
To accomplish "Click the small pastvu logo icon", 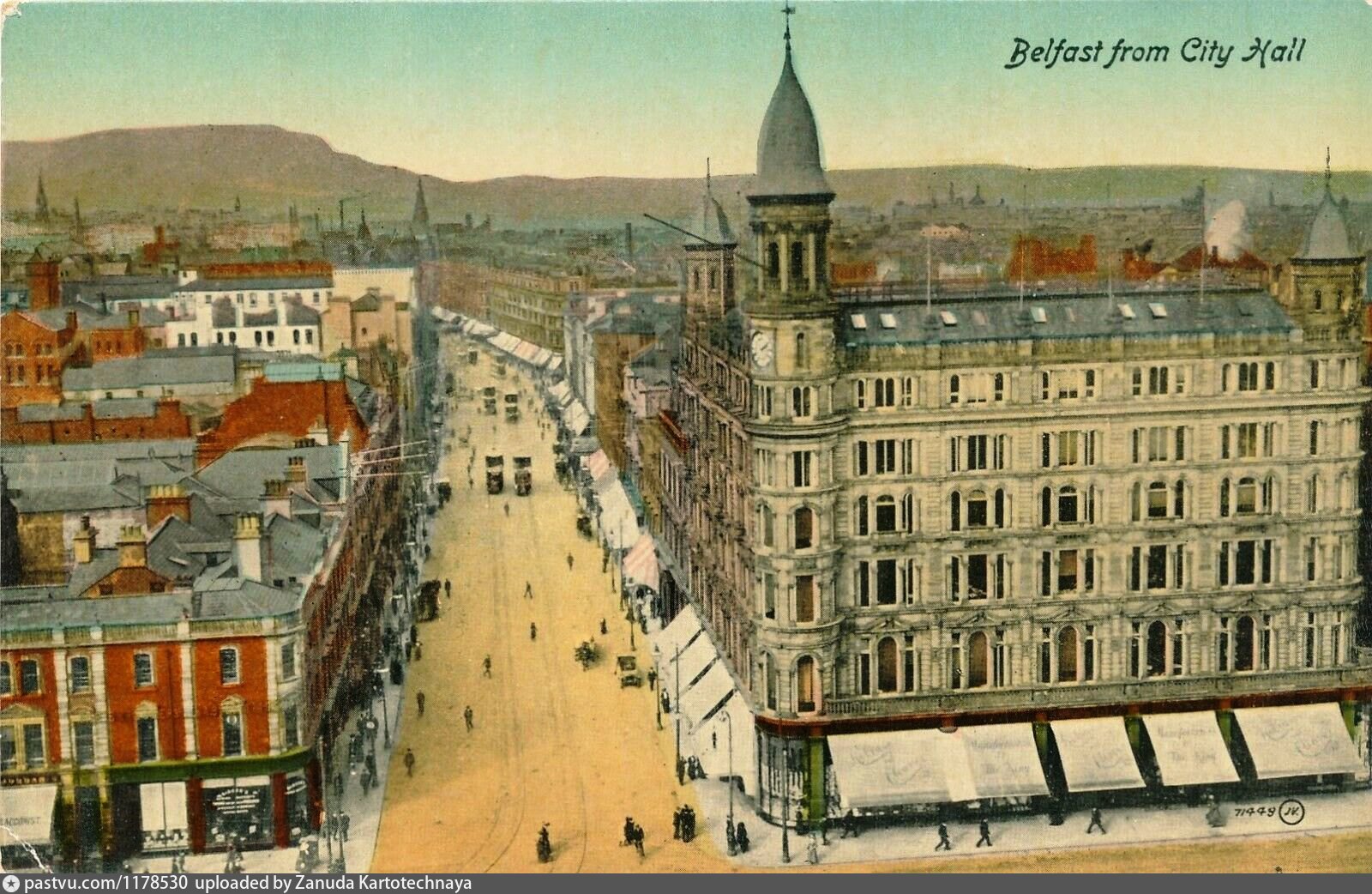I will point(10,883).
